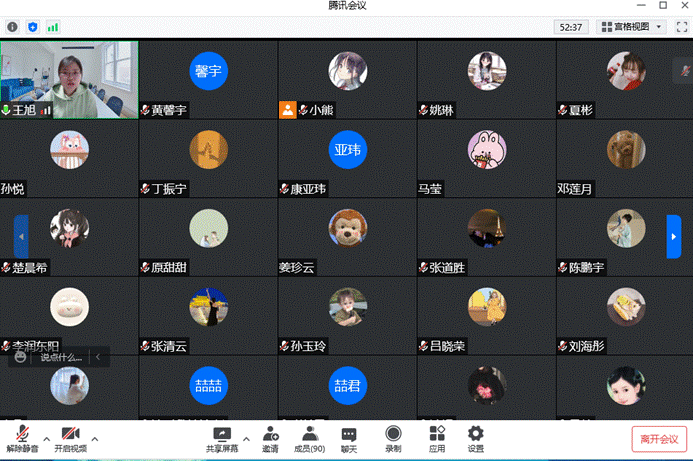The image size is (693, 461).
Task: Click the 说点什么 chat input box
Action: pyautogui.click(x=60, y=356)
